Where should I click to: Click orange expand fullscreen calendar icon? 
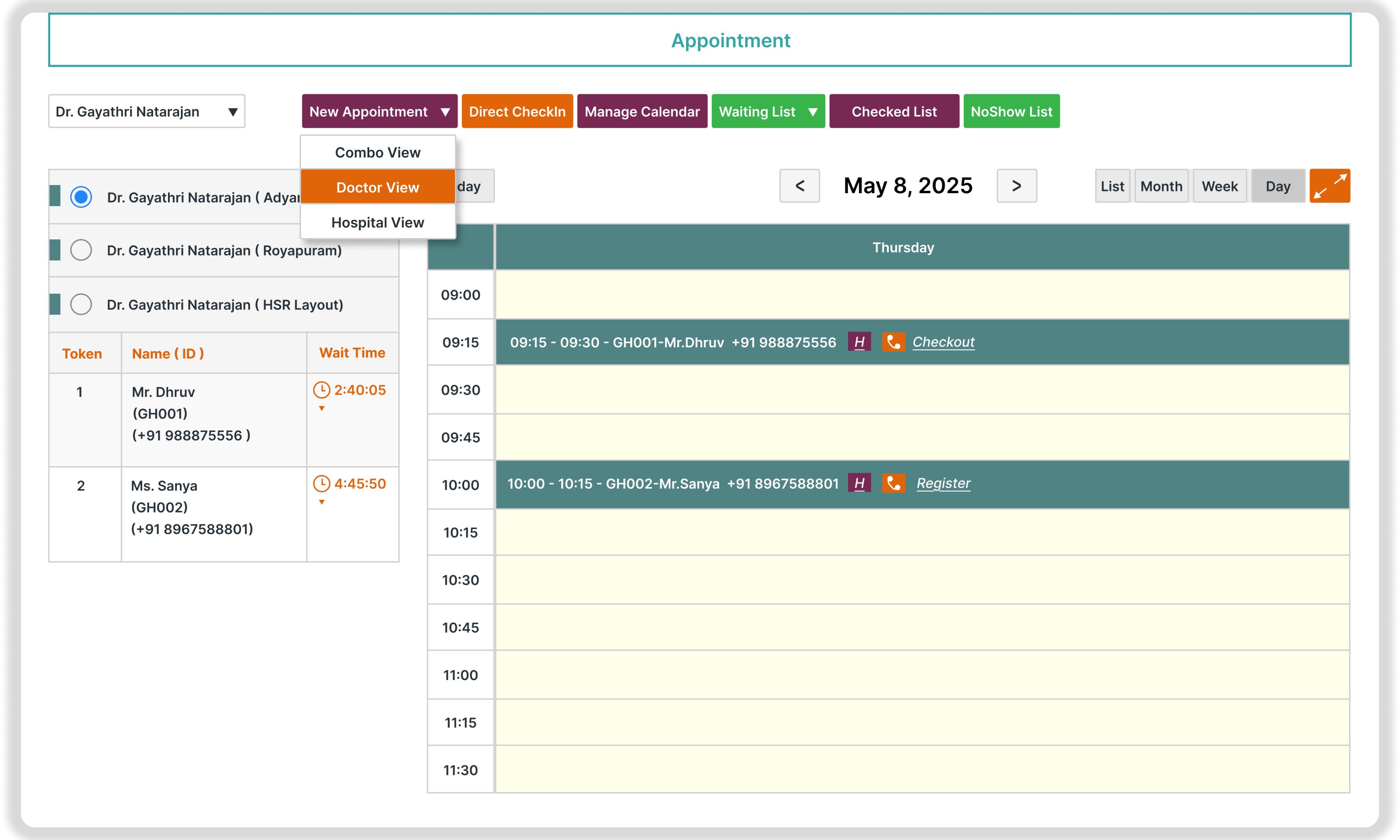[1329, 185]
